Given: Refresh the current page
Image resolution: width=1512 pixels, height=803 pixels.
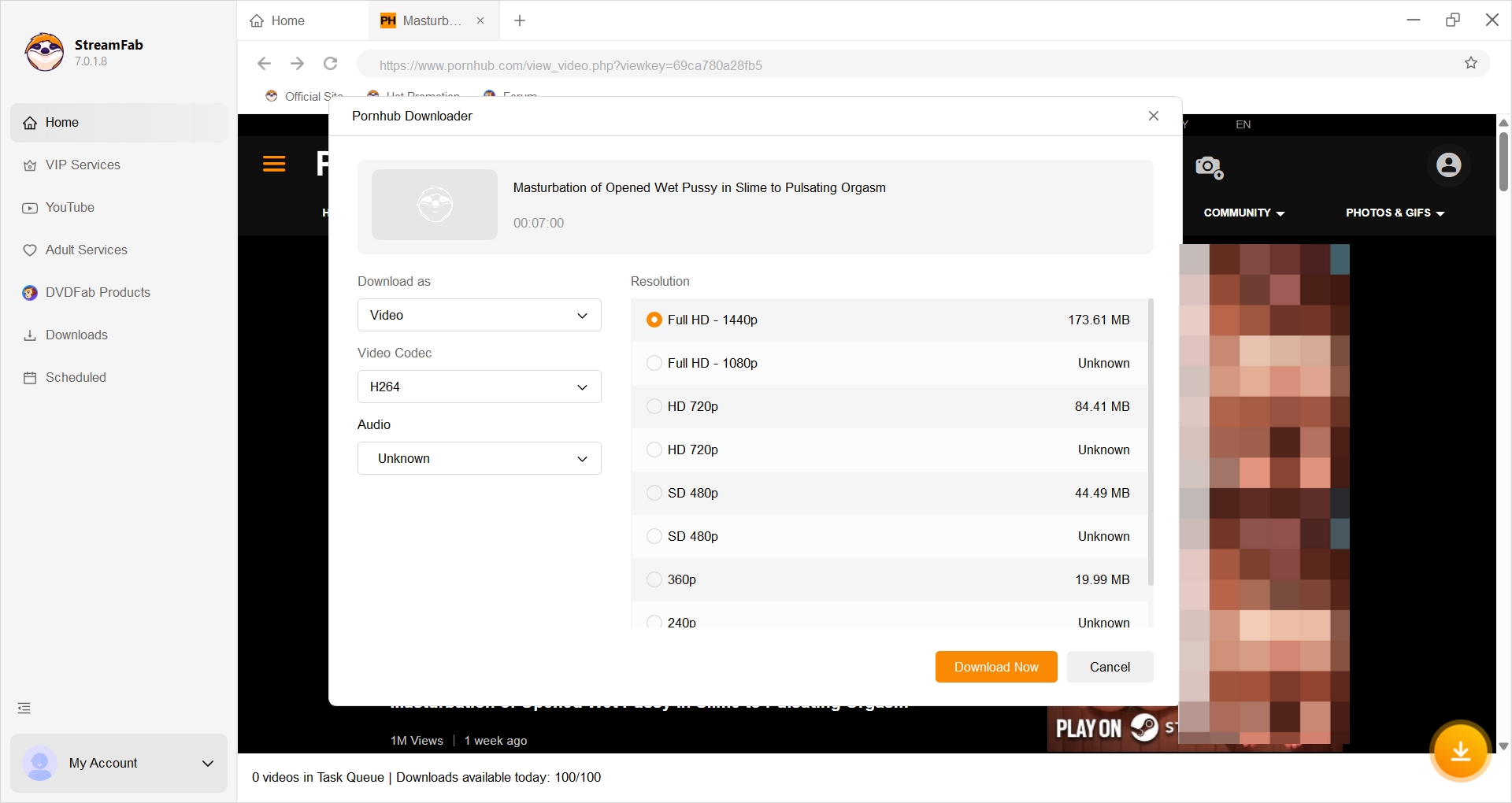Looking at the screenshot, I should point(330,64).
